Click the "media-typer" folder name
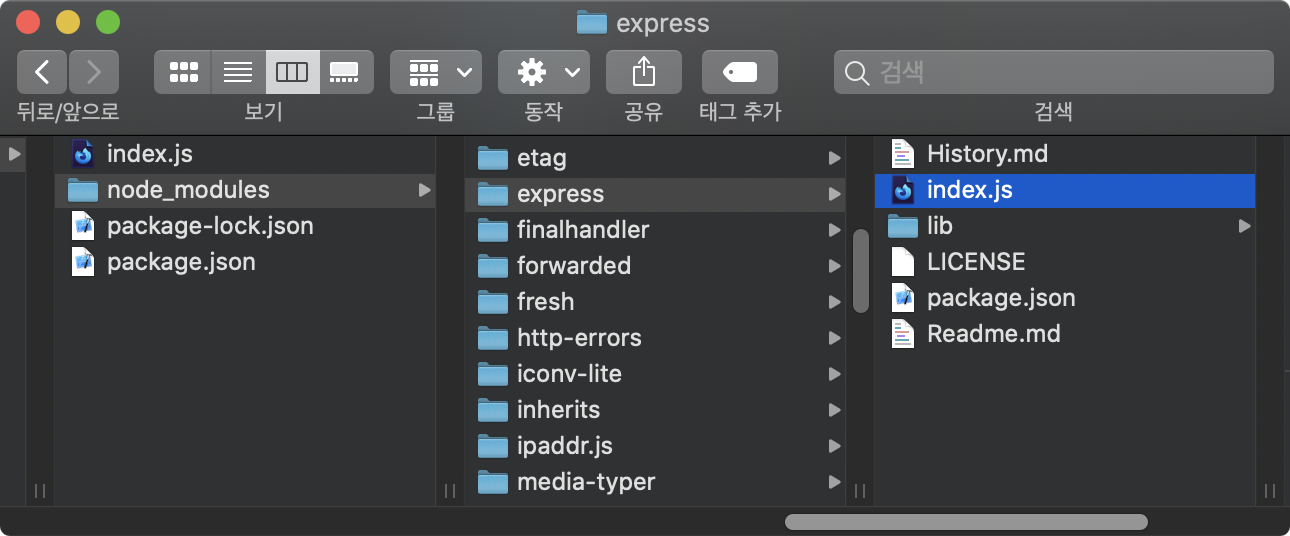 click(x=586, y=482)
